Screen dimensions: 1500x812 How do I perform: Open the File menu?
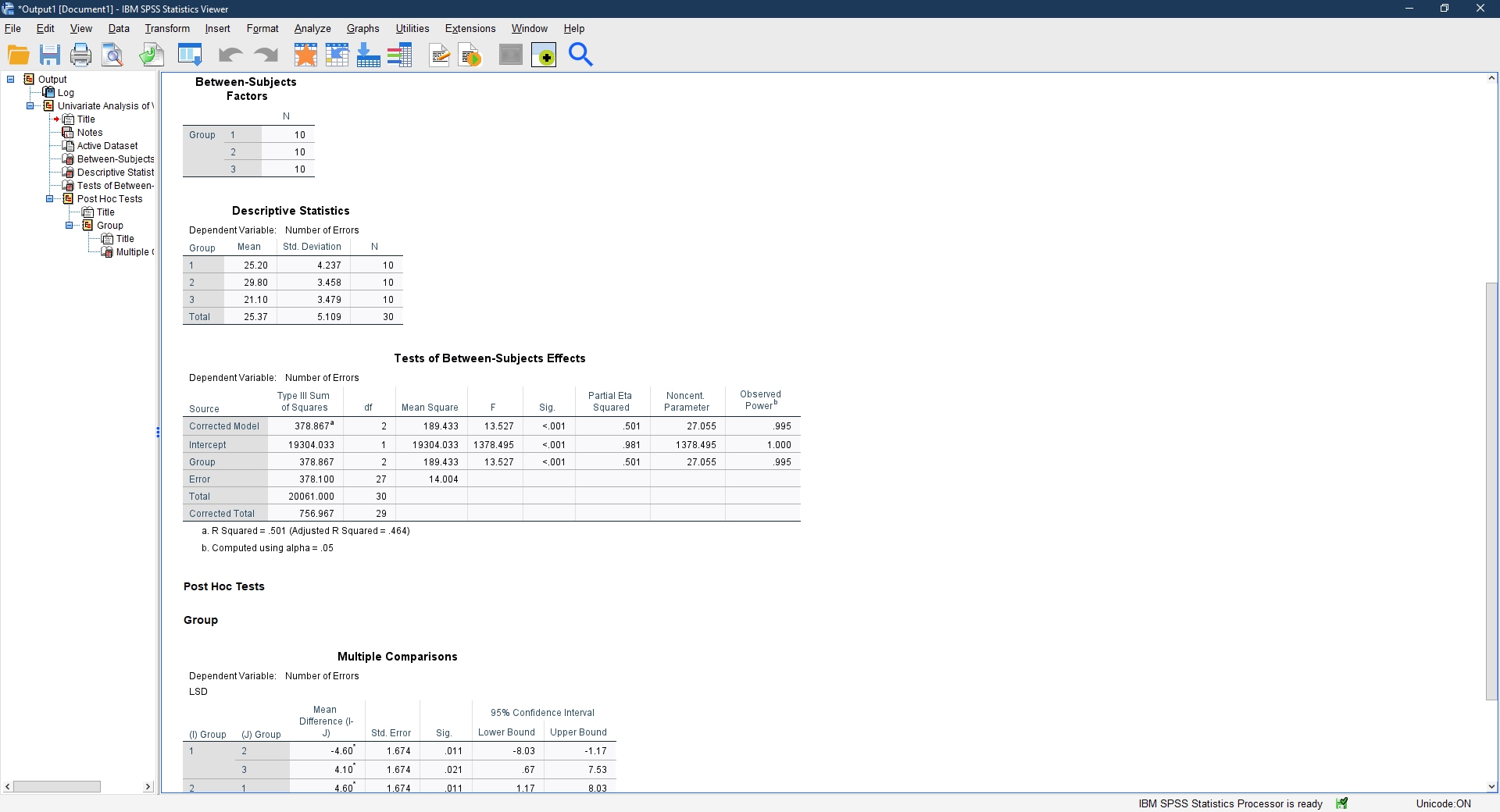pyautogui.click(x=12, y=28)
